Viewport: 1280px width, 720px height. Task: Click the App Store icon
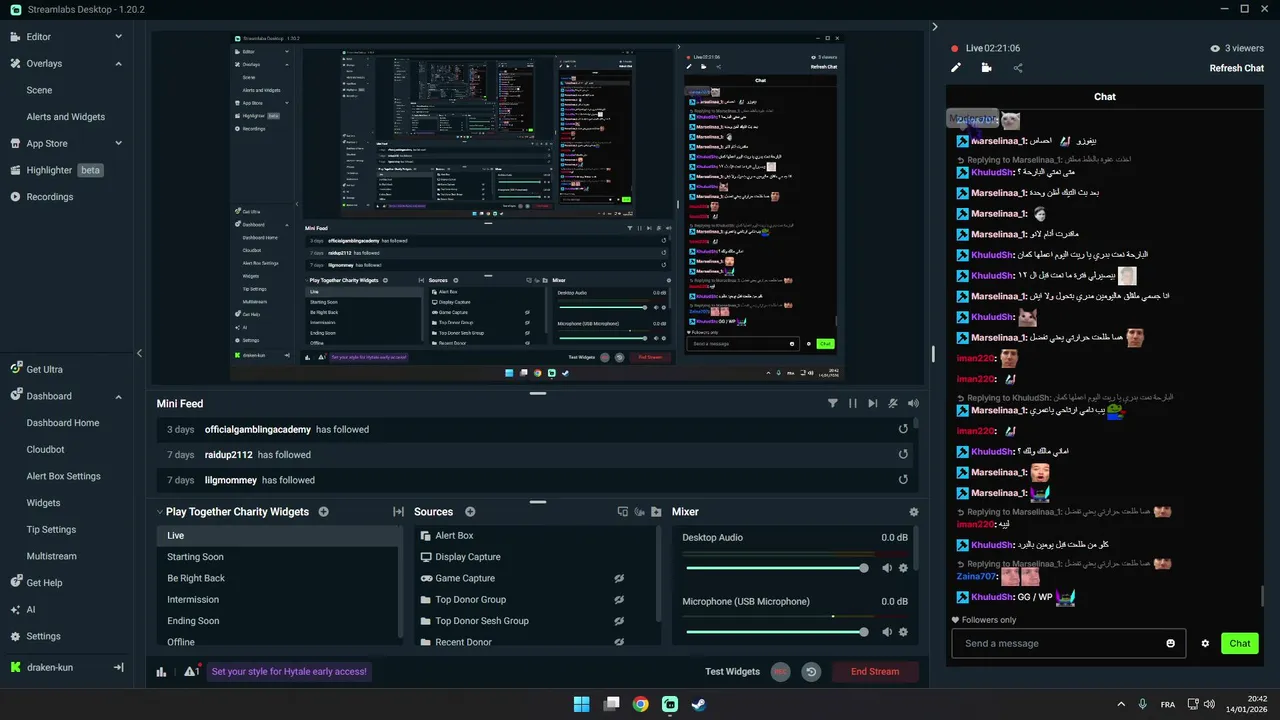[x=16, y=144]
